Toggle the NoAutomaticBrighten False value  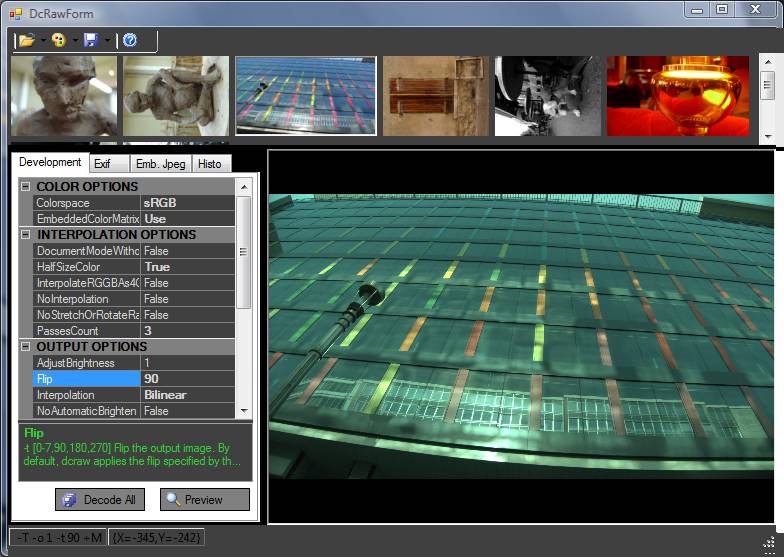coord(187,411)
